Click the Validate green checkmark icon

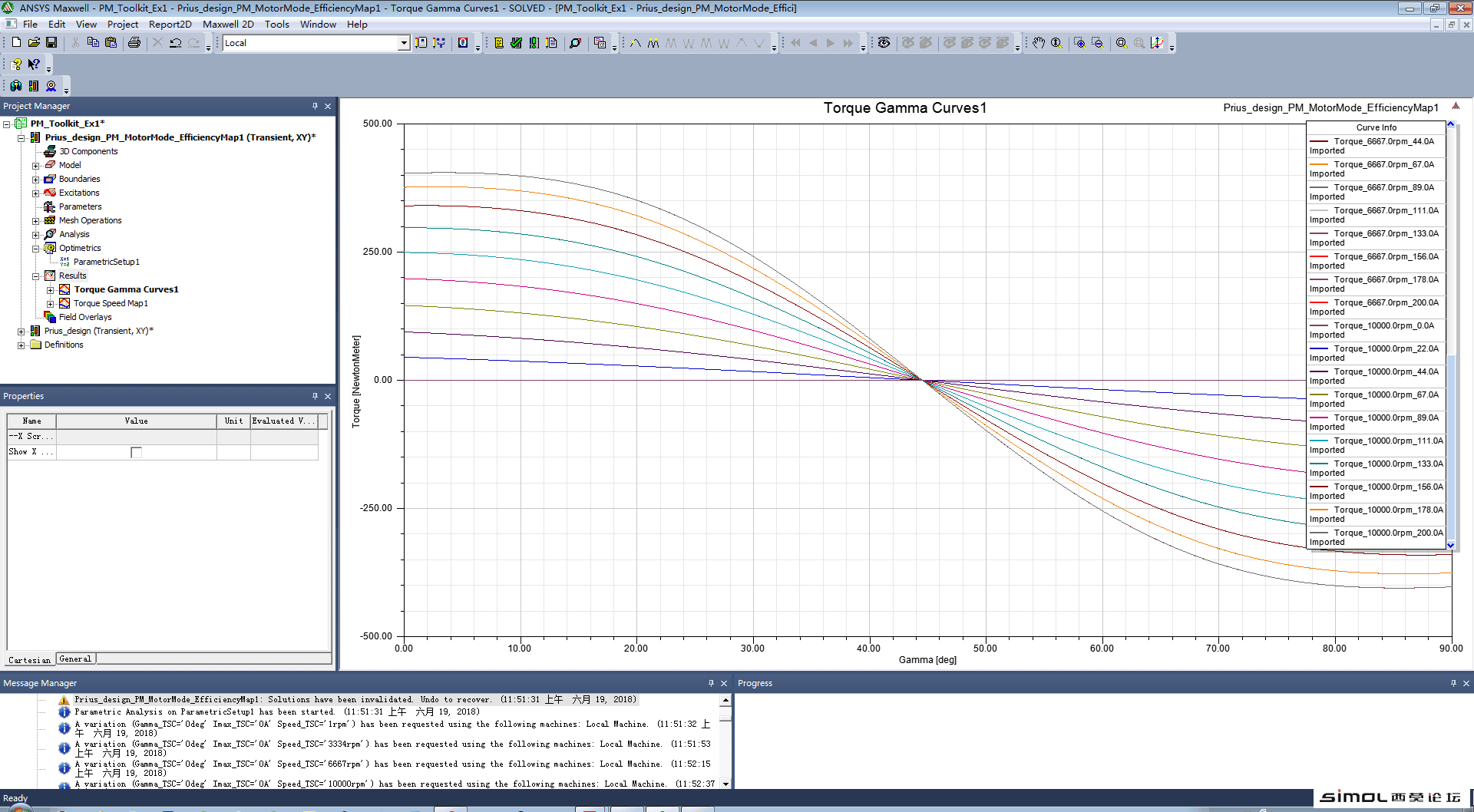517,43
